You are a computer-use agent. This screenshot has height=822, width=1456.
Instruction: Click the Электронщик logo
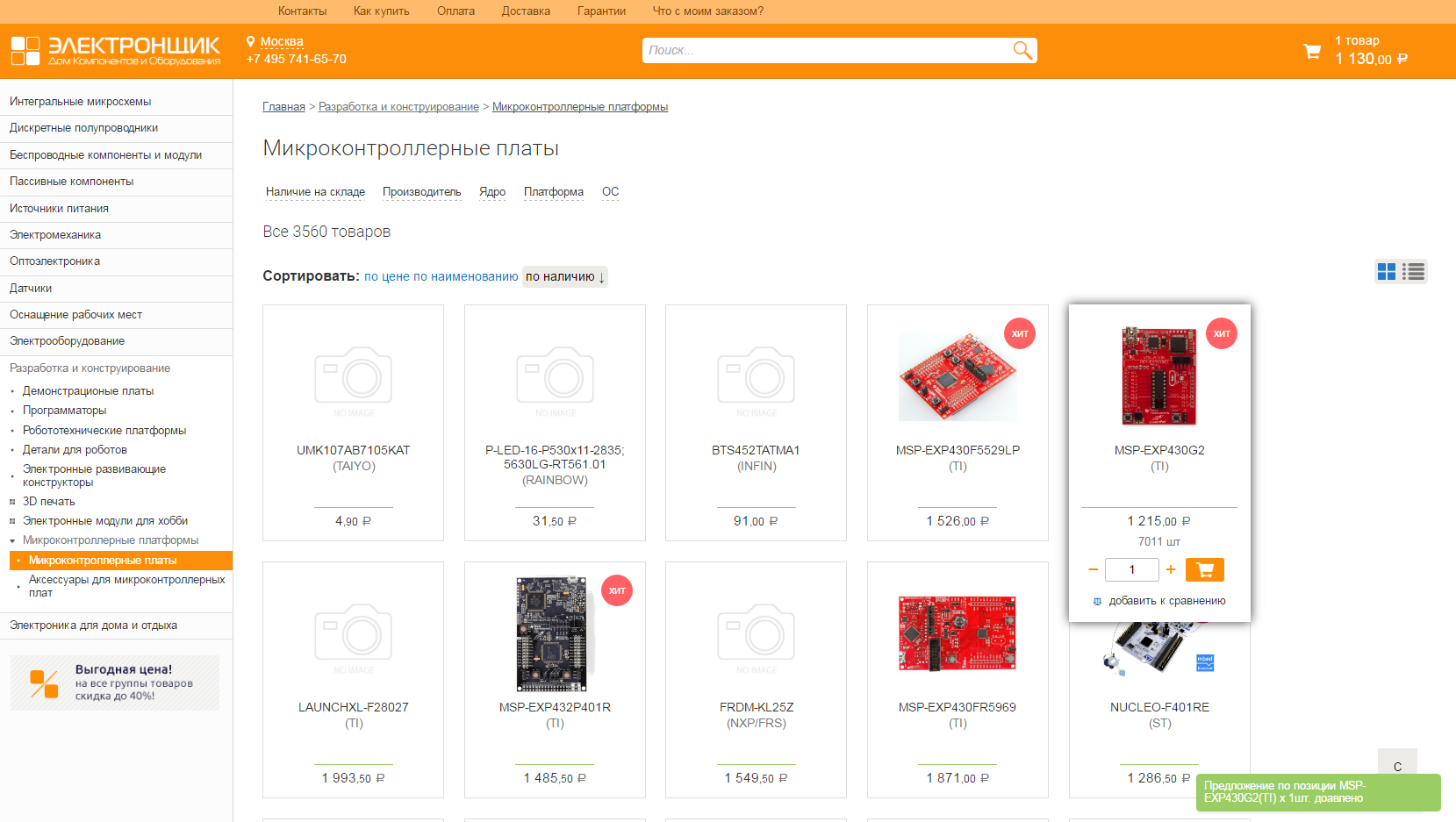point(116,51)
